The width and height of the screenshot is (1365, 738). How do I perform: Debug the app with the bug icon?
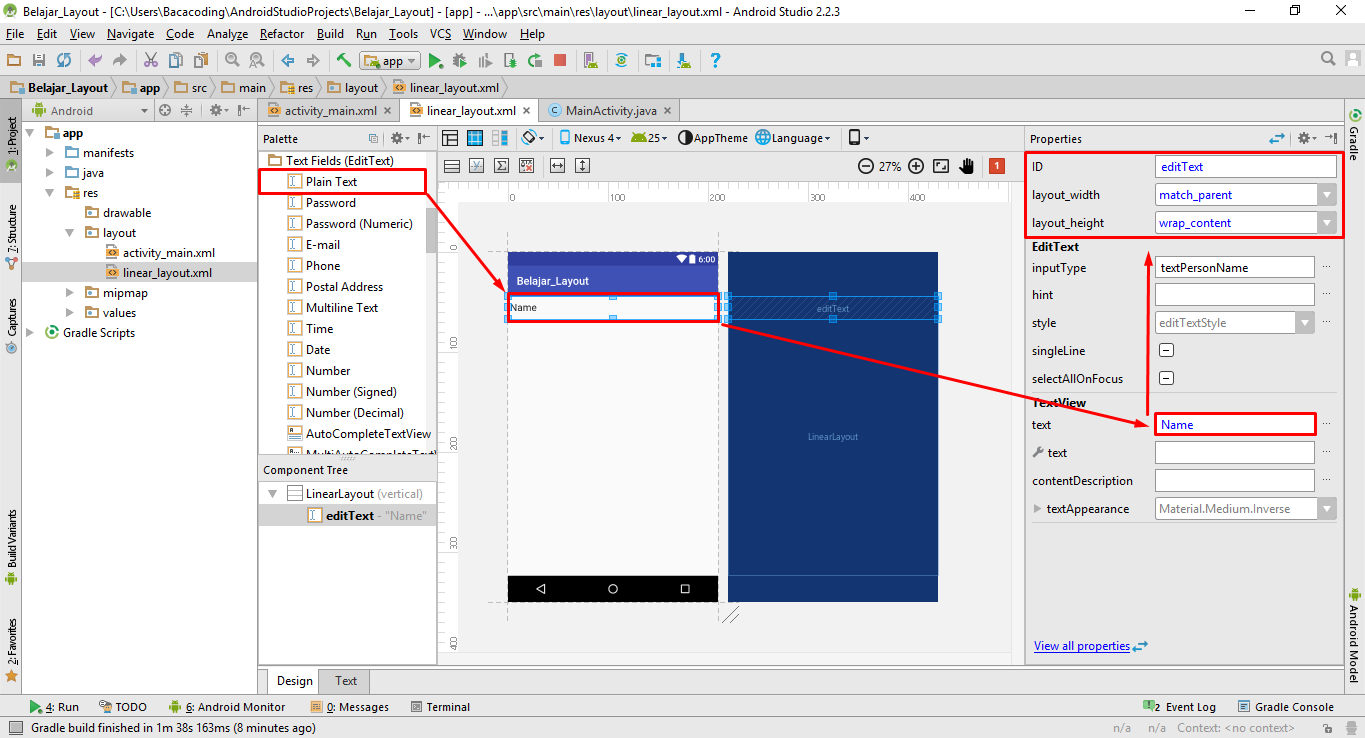pyautogui.click(x=459, y=60)
